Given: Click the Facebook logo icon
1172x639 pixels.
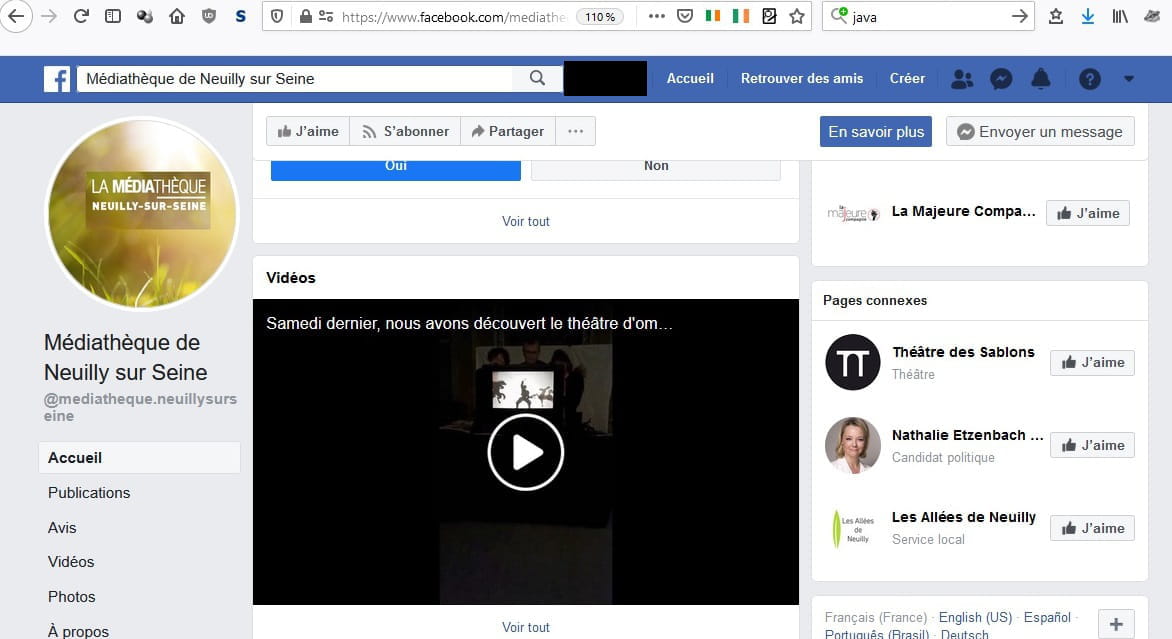Looking at the screenshot, I should [57, 78].
